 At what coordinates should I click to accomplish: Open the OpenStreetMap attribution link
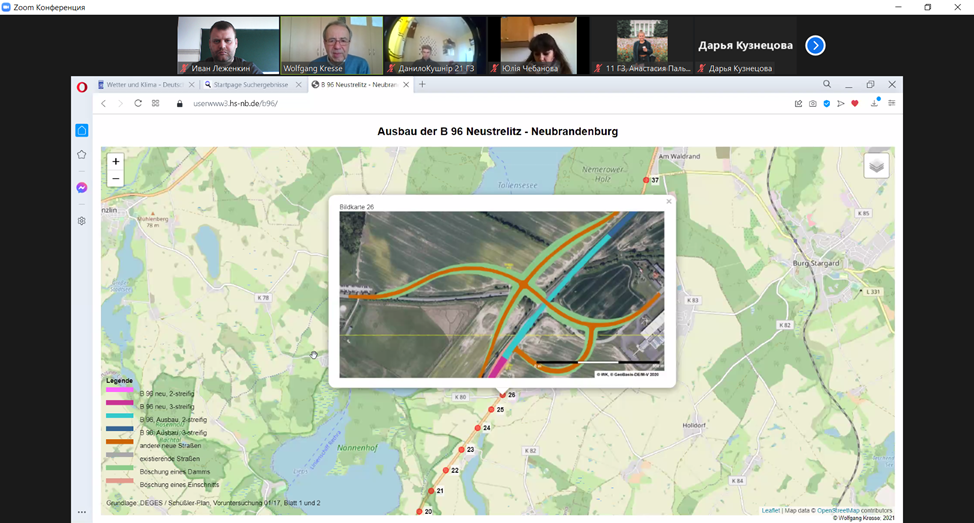coord(838,511)
